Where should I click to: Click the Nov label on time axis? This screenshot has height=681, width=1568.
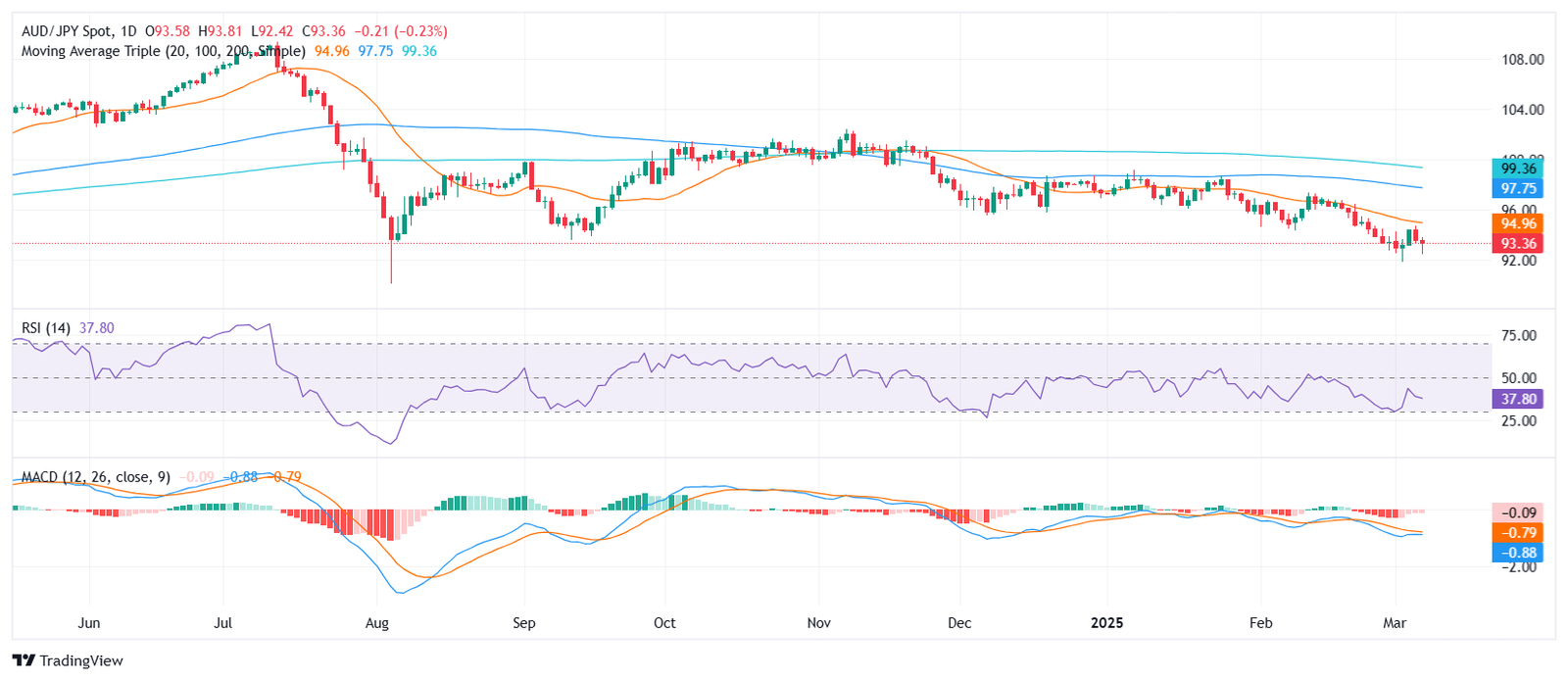(819, 623)
